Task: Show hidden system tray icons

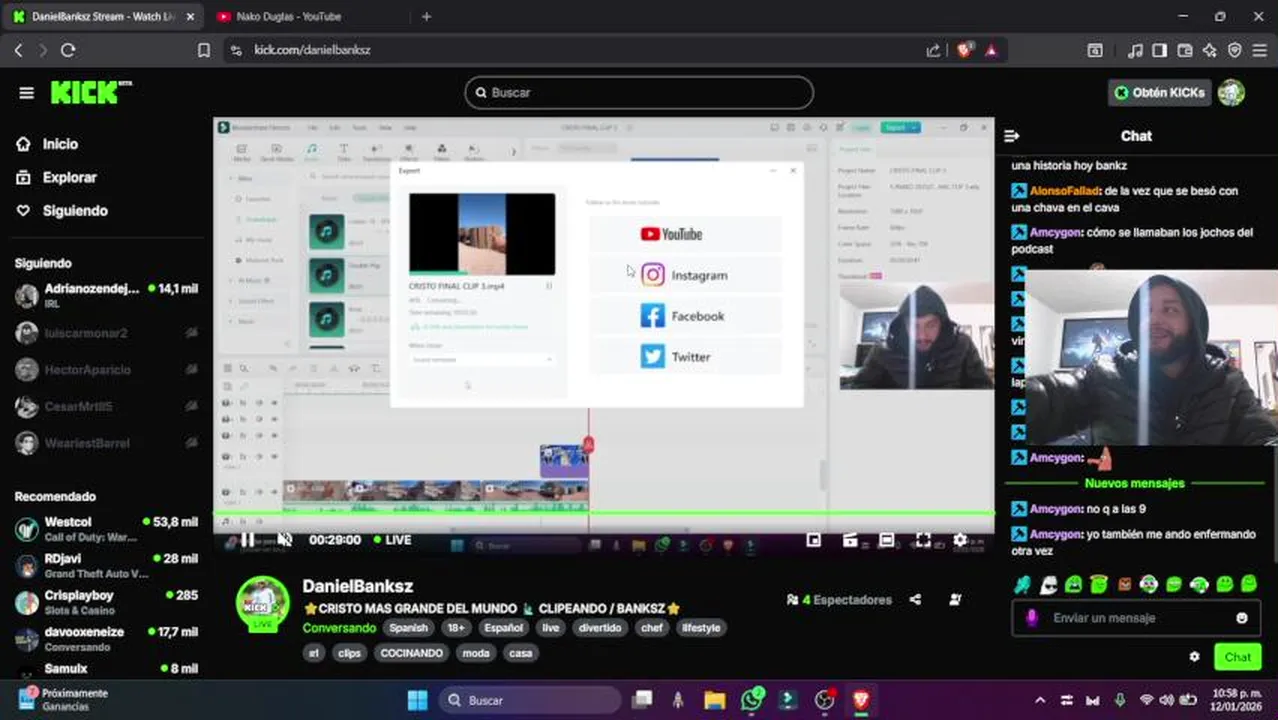Action: [1040, 700]
